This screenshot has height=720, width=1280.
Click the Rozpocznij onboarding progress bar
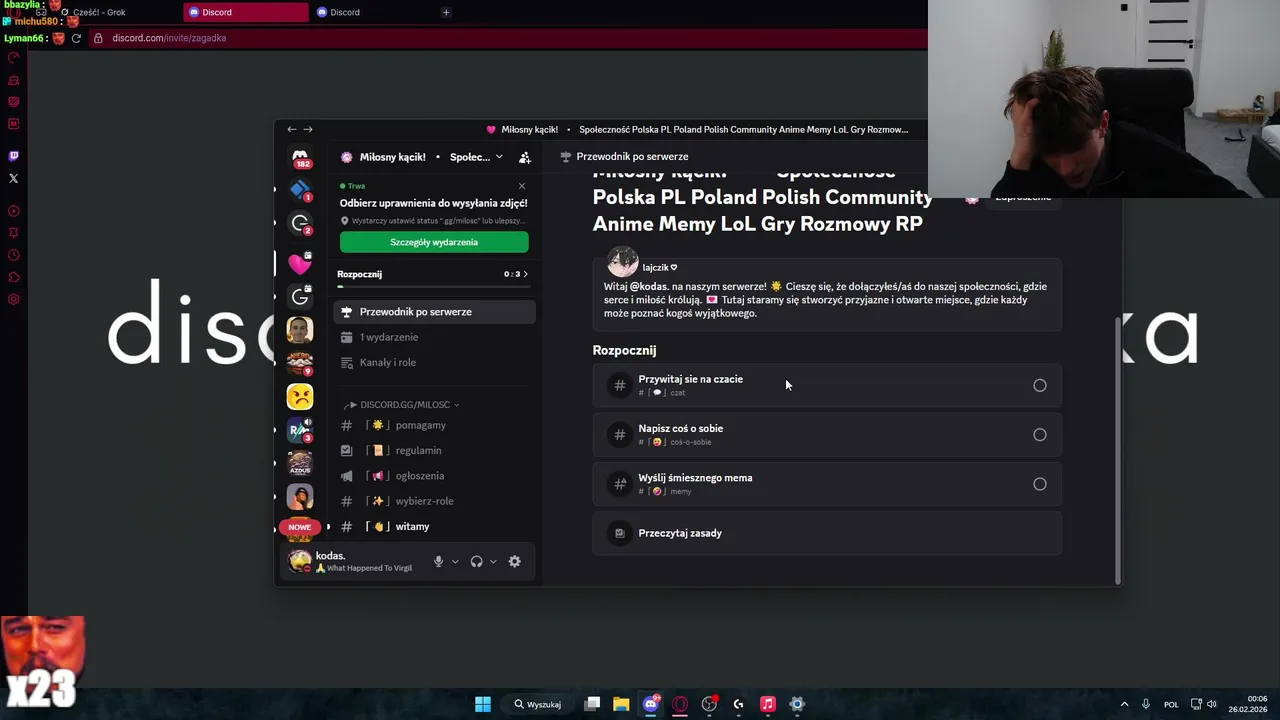(432, 287)
